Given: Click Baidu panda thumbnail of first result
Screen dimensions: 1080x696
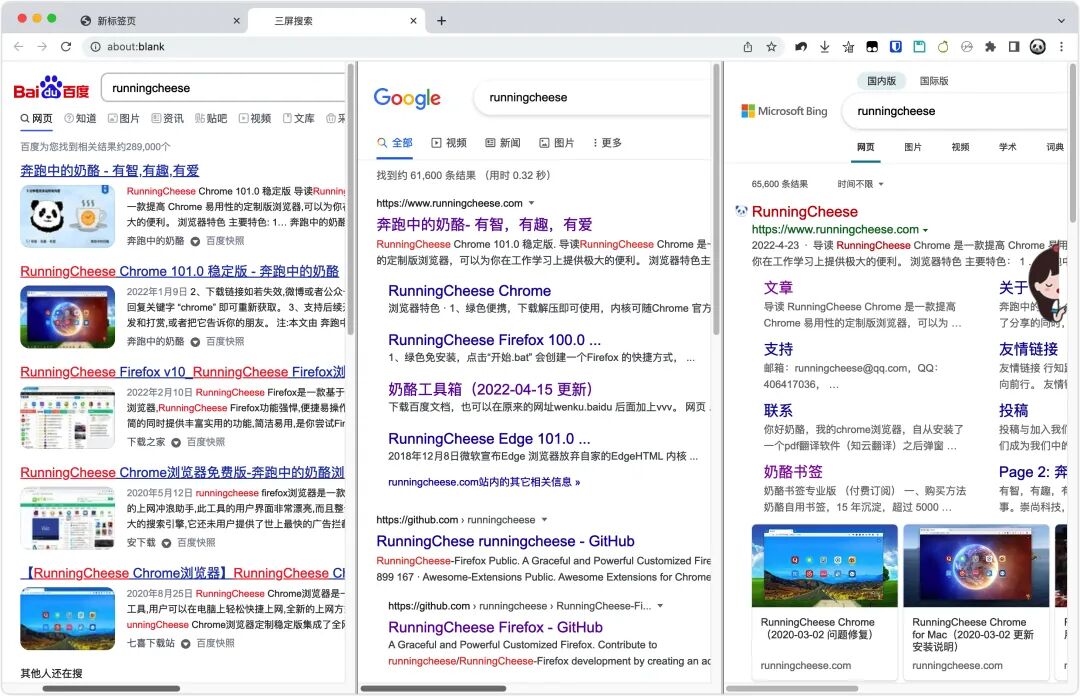Looking at the screenshot, I should tap(68, 216).
